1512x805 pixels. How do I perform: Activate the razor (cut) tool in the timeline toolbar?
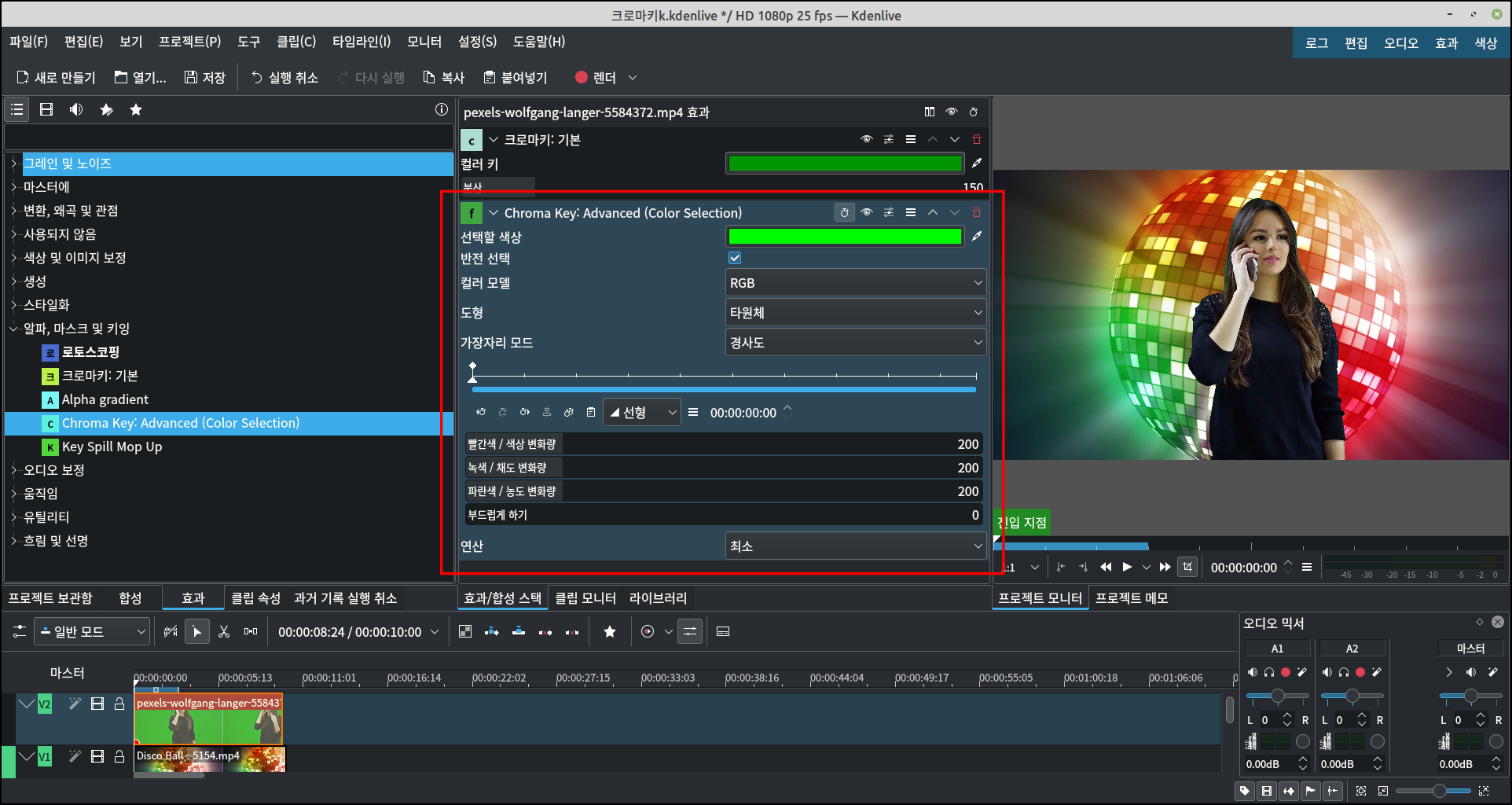tap(223, 631)
